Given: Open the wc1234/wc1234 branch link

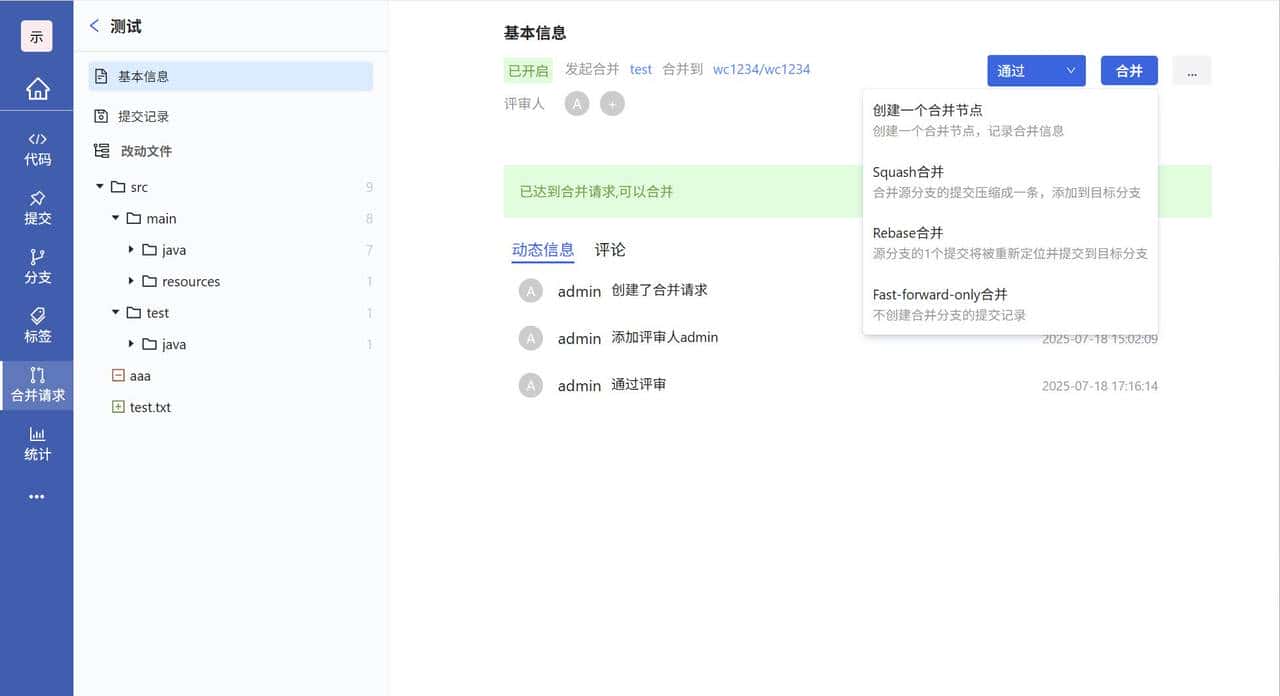Looking at the screenshot, I should [x=760, y=70].
